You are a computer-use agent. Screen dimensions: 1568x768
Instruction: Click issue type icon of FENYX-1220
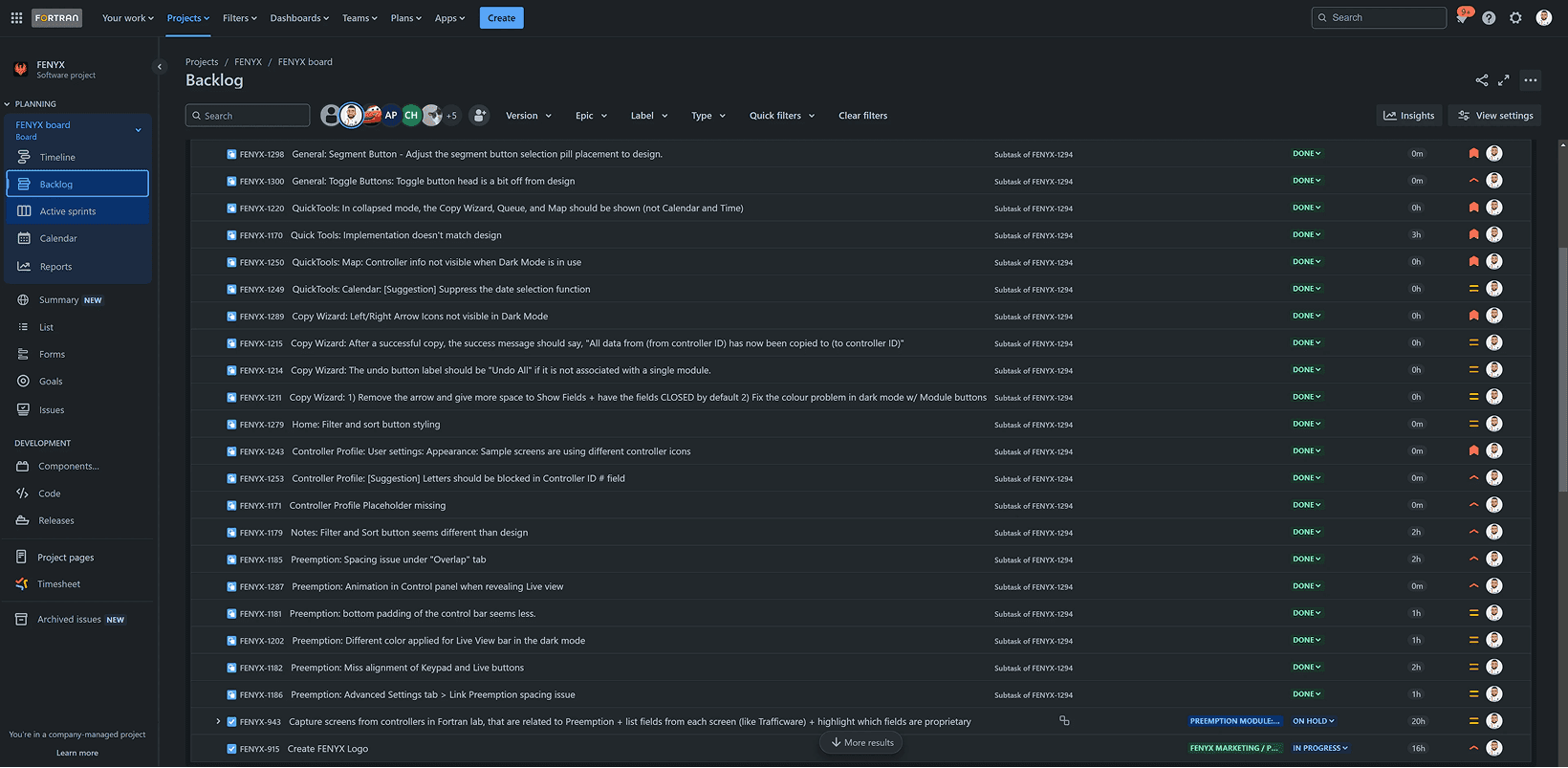231,208
